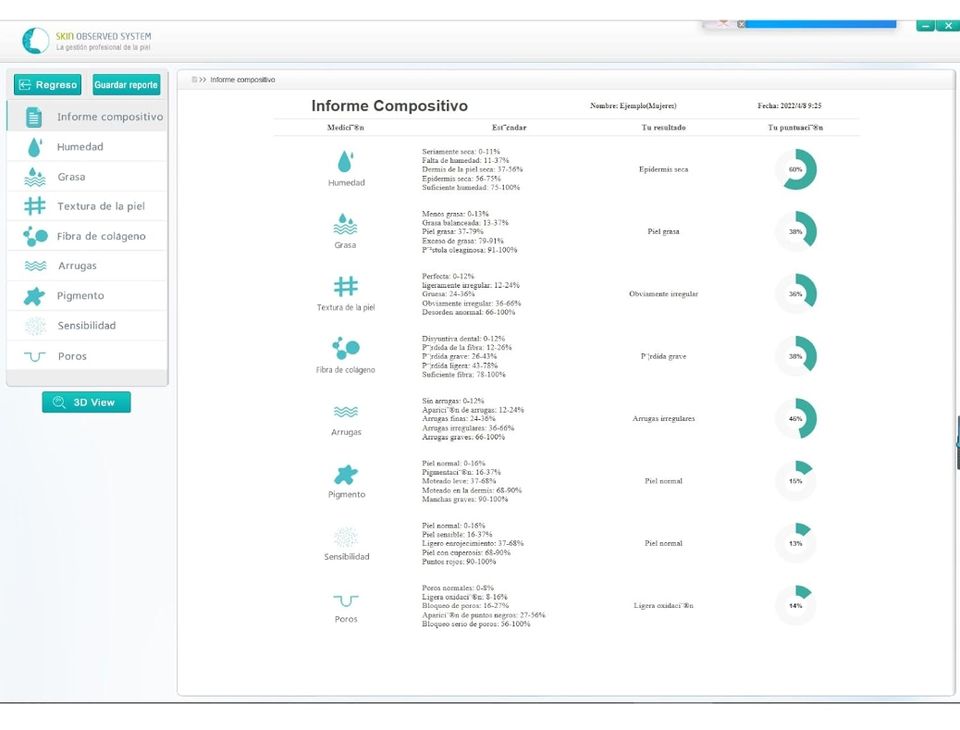The height and width of the screenshot is (730, 960).
Task: Click Grasa icon in report table
Action: pos(345,224)
